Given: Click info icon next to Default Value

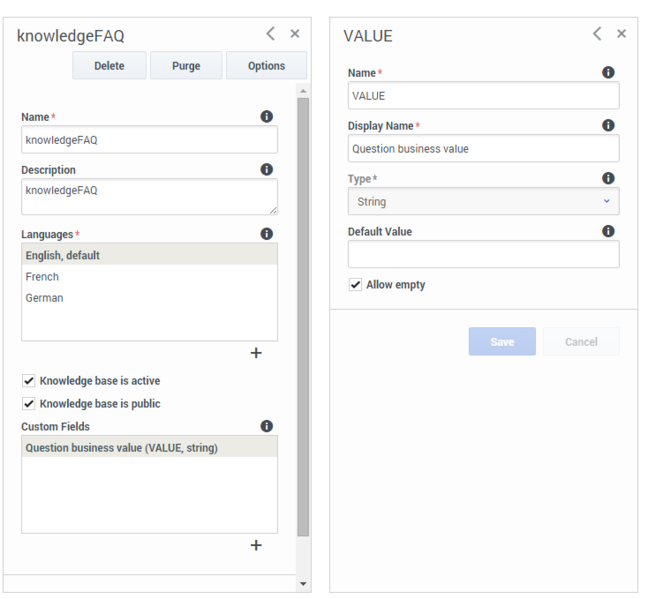Looking at the screenshot, I should 608,231.
